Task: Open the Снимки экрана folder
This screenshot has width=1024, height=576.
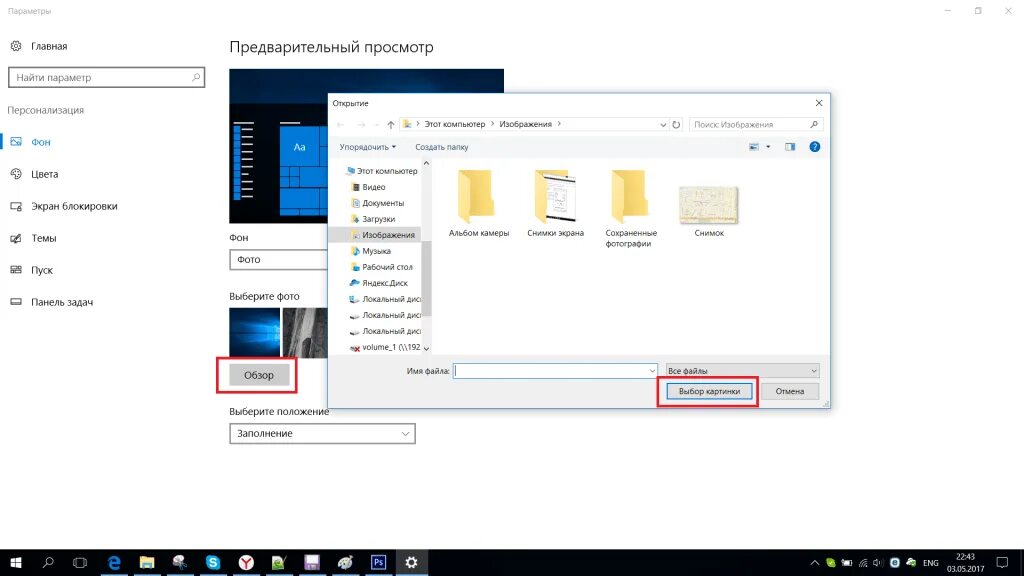Action: tap(555, 203)
